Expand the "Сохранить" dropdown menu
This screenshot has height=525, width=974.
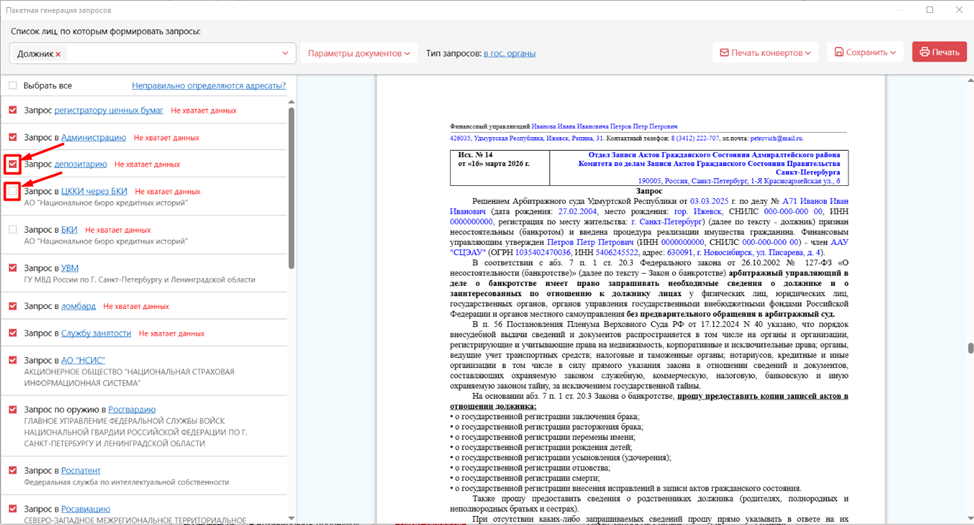(863, 52)
